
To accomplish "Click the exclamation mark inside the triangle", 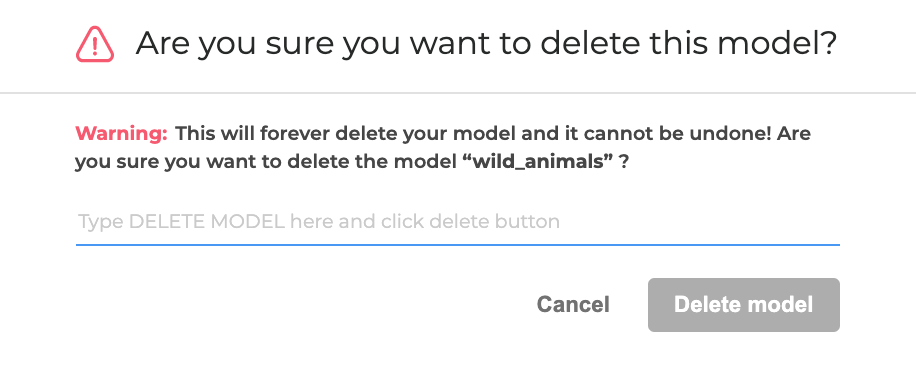I will click(95, 46).
